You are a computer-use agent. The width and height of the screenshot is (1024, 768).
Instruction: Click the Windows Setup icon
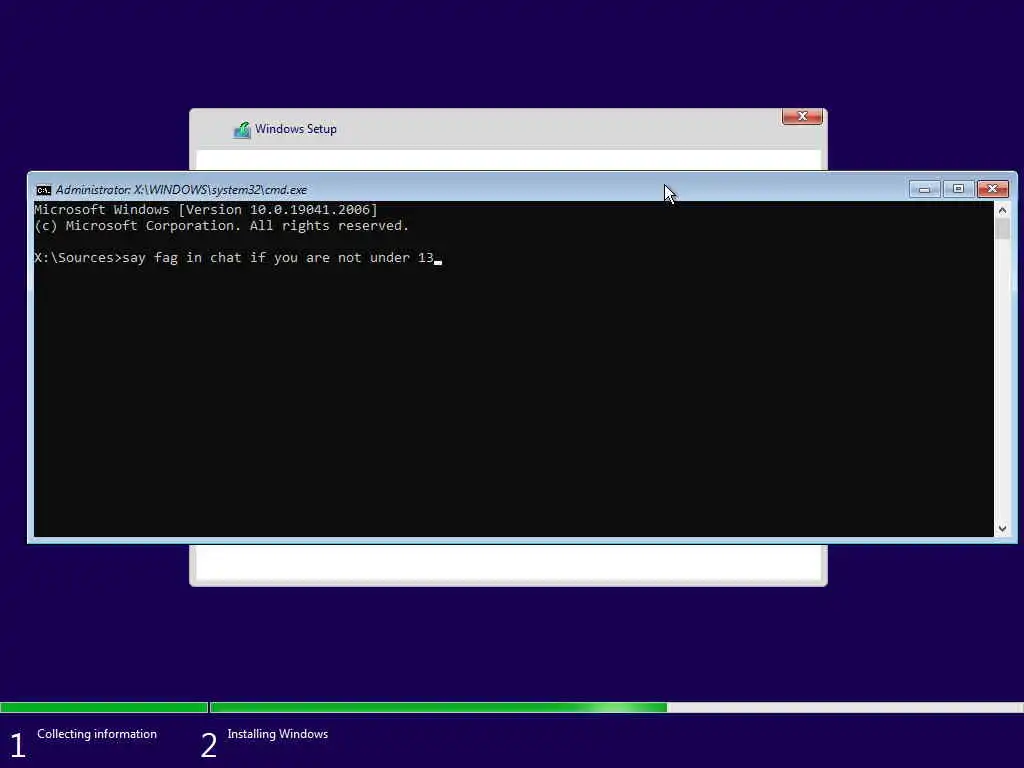point(242,130)
